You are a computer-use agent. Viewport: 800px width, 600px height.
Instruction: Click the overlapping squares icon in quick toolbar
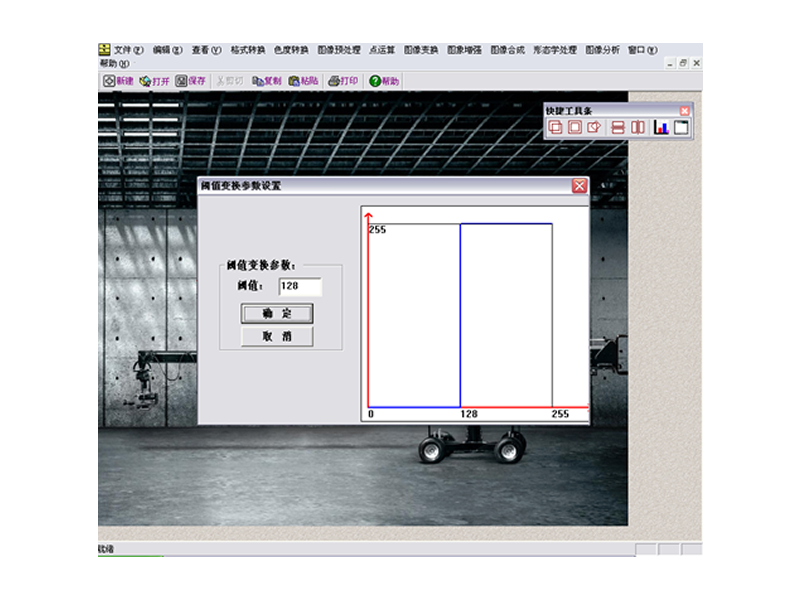pos(556,127)
